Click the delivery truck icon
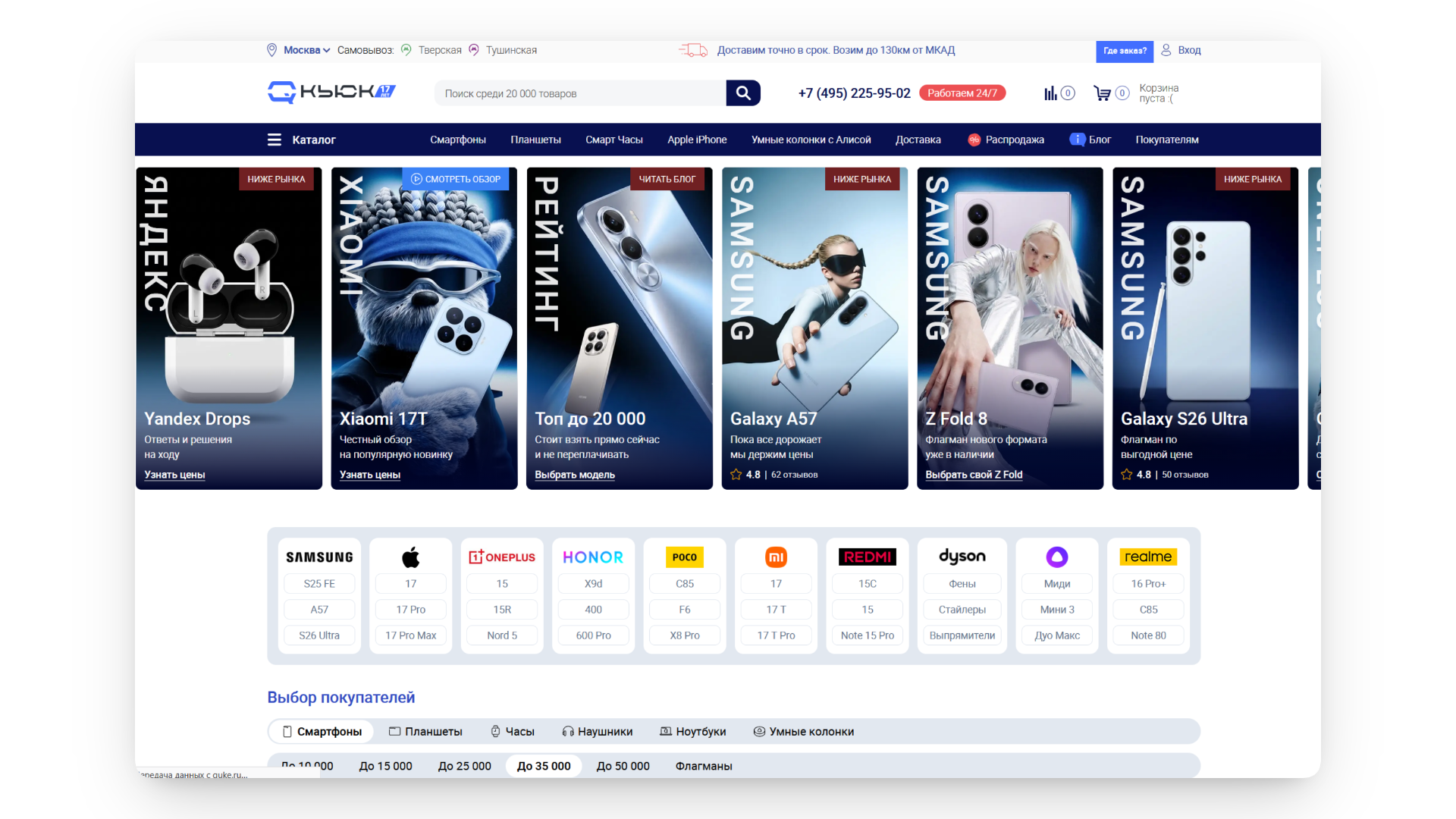 click(x=693, y=50)
